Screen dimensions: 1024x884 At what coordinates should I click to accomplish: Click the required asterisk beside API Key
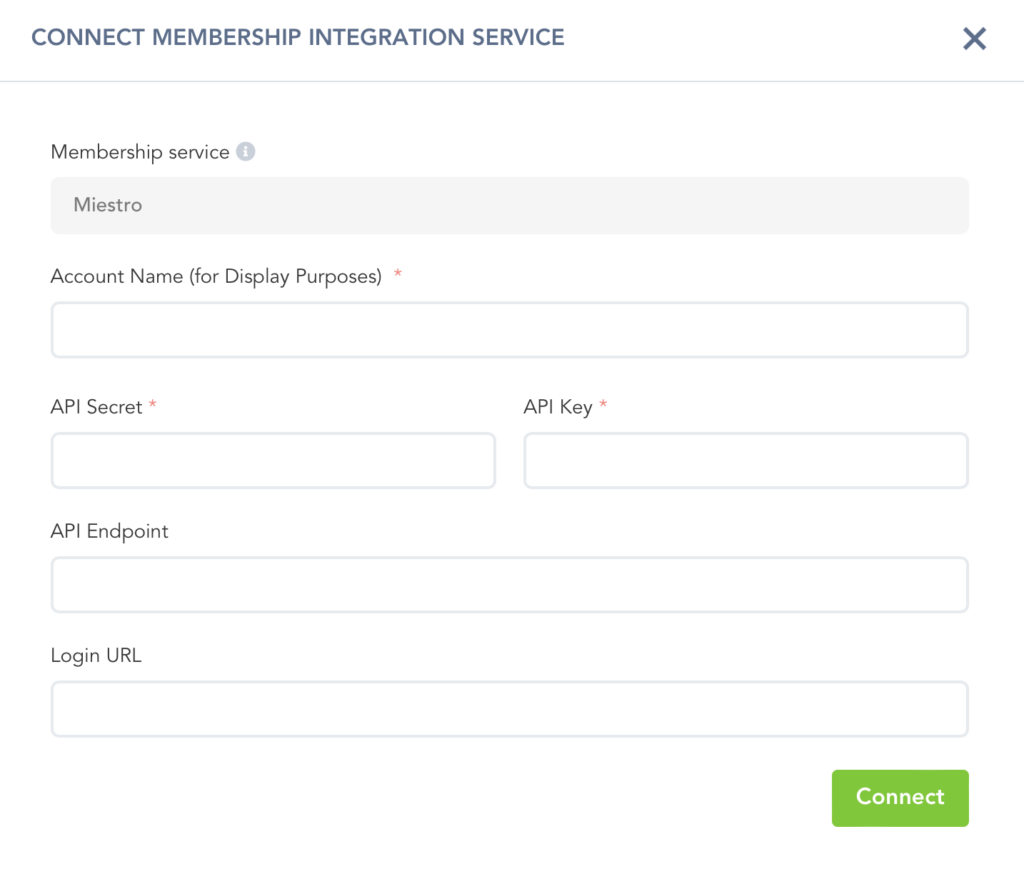[x=603, y=405]
